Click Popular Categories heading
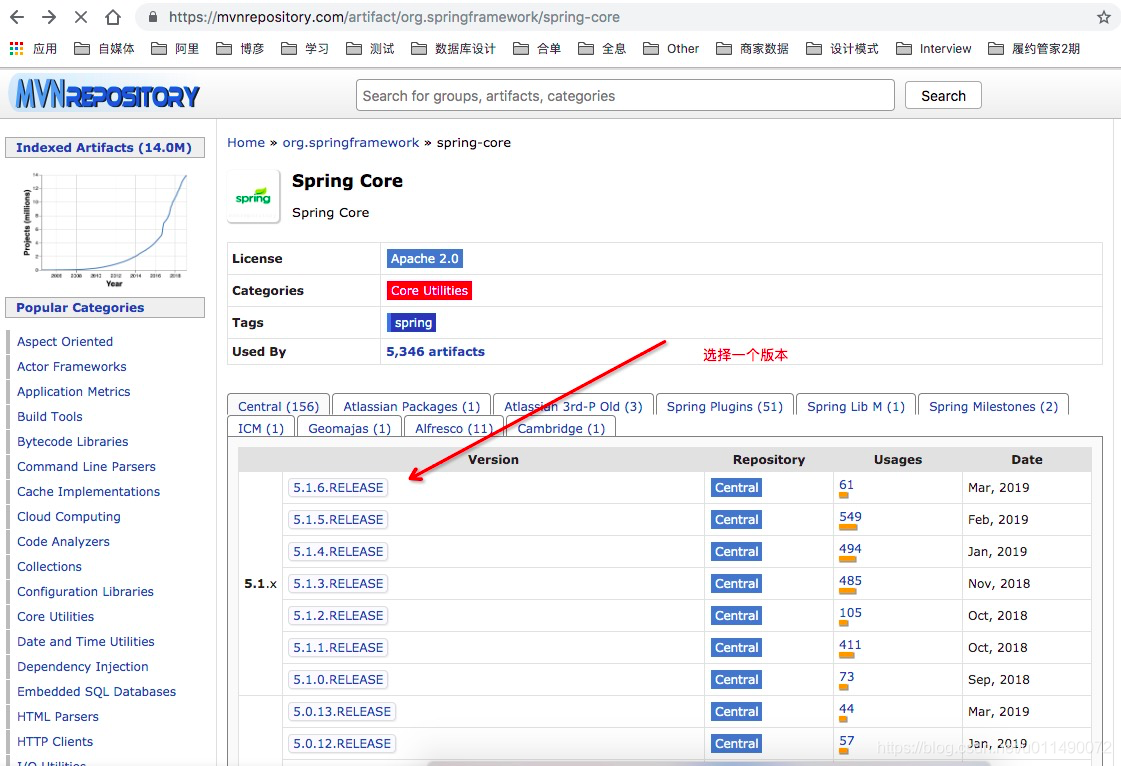 pos(104,308)
